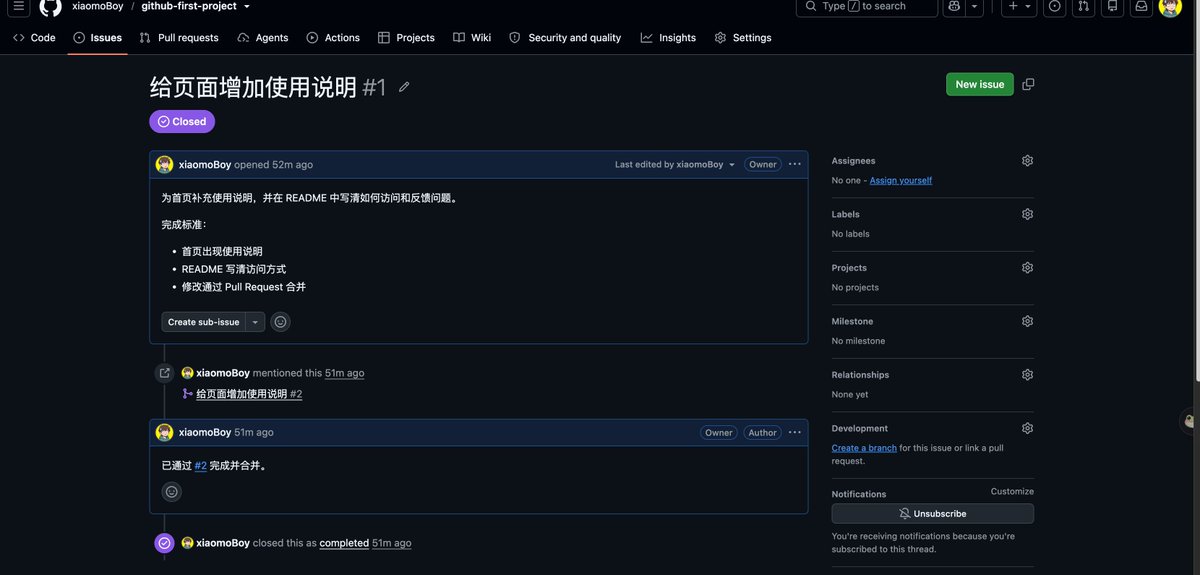Expand the Copilot dropdown arrow
This screenshot has height=575, width=1200.
[975, 6]
